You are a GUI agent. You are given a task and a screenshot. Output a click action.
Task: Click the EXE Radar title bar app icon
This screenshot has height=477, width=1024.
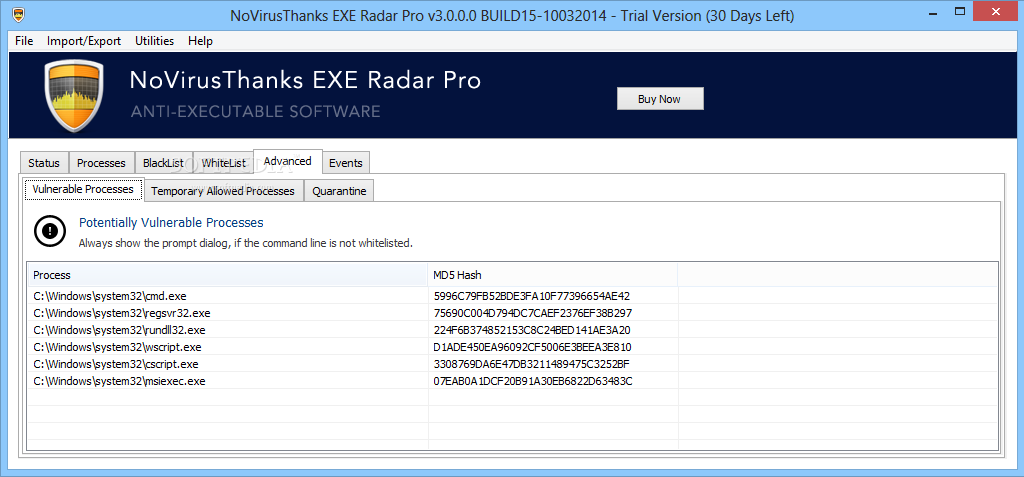(19, 14)
